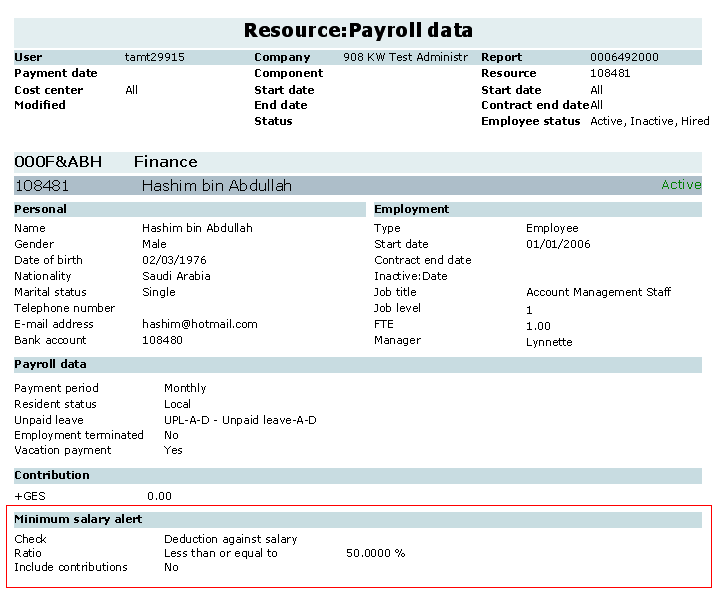Click the "Personal" section heading
The height and width of the screenshot is (603, 722).
coord(41,209)
